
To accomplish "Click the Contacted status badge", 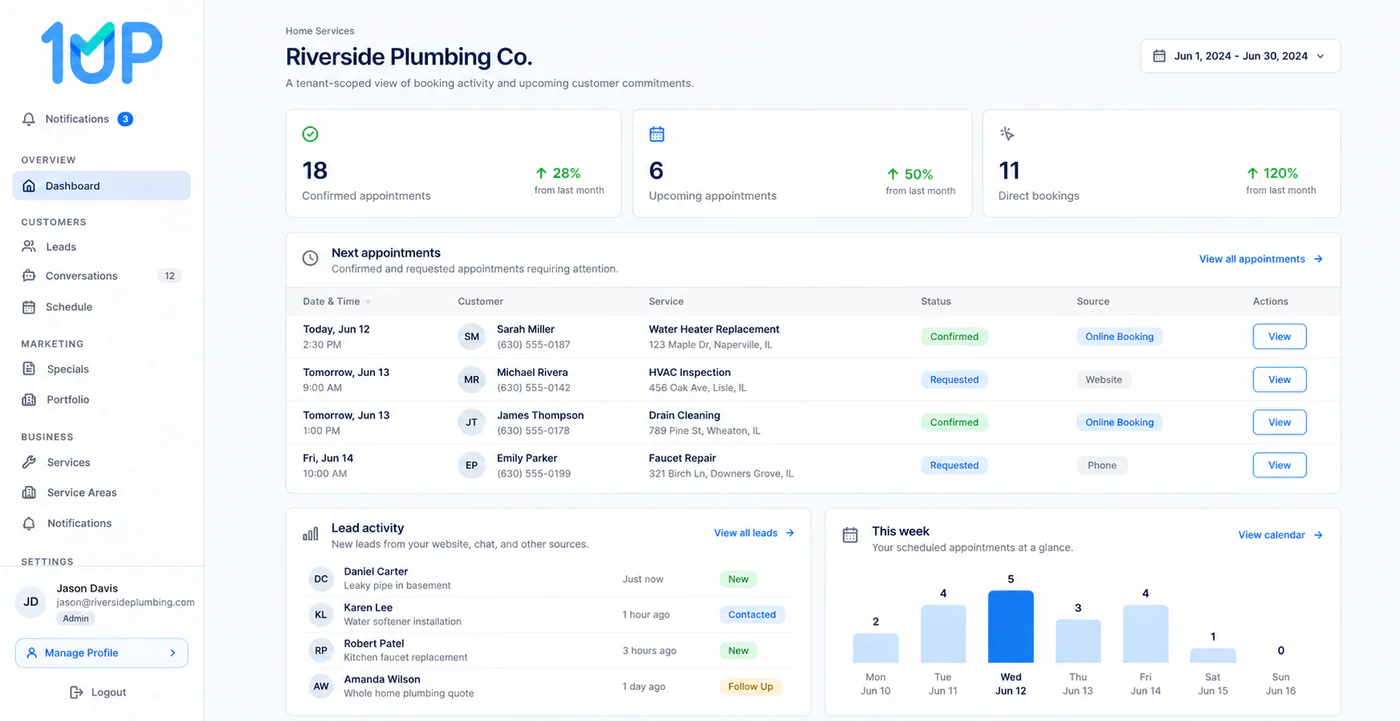I will pyautogui.click(x=752, y=615).
